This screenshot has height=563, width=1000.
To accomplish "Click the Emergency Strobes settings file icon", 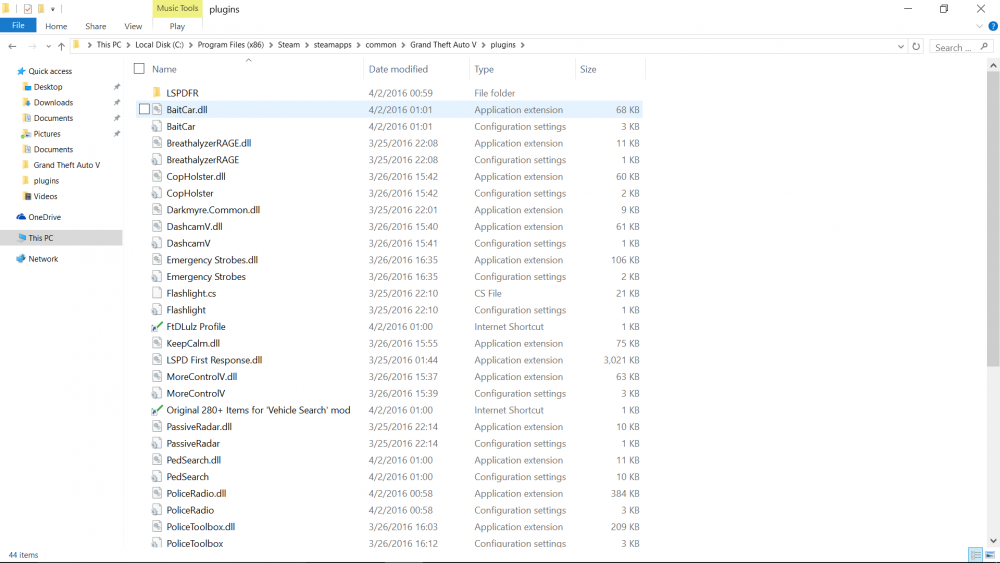I will [x=156, y=277].
